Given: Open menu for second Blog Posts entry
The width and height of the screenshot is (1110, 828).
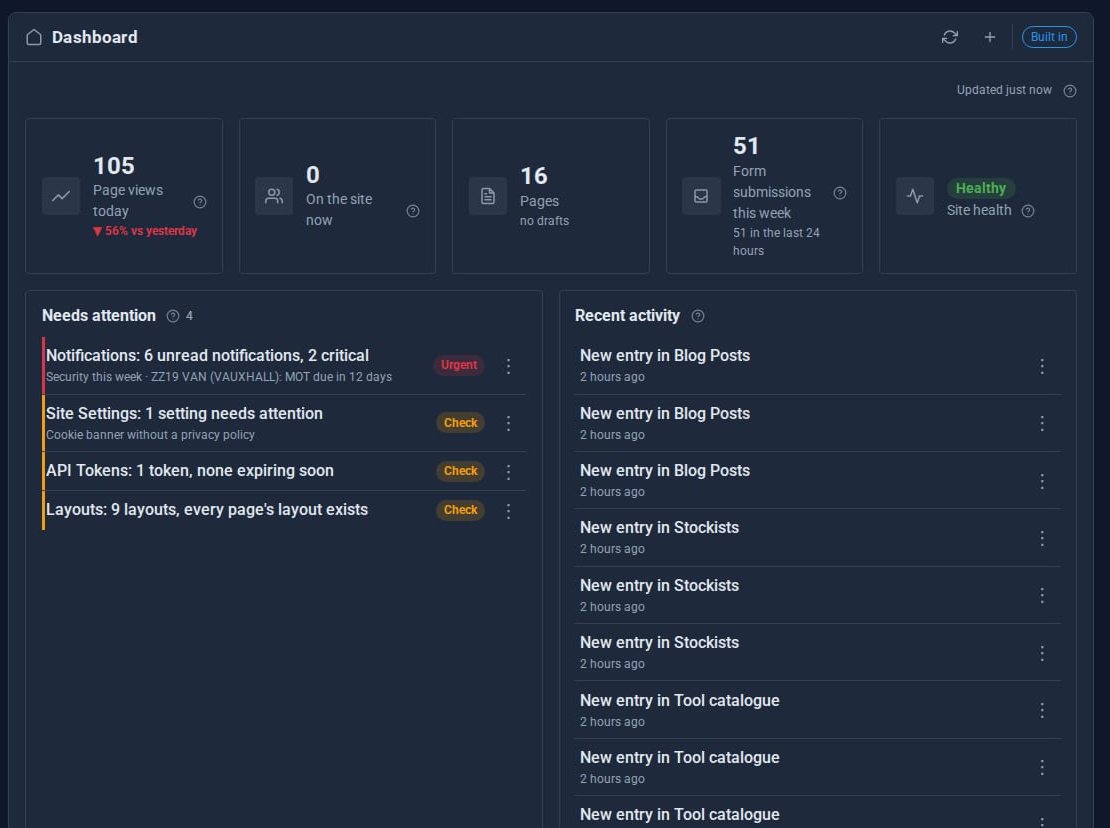Looking at the screenshot, I should tap(1041, 423).
